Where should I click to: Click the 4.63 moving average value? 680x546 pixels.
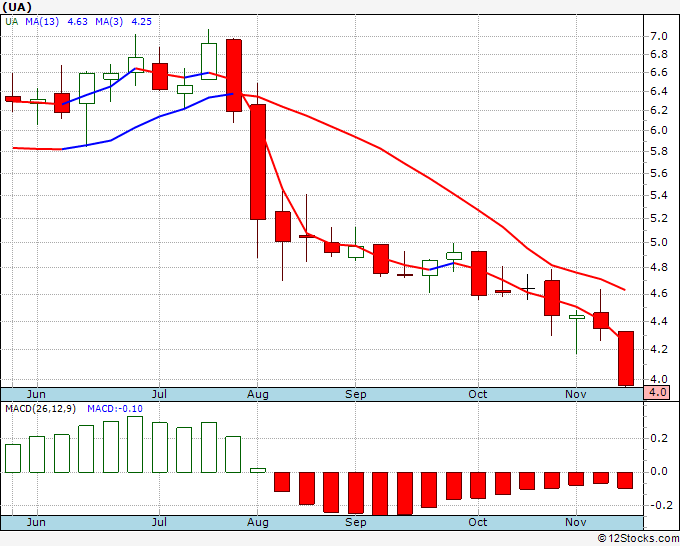coord(78,22)
